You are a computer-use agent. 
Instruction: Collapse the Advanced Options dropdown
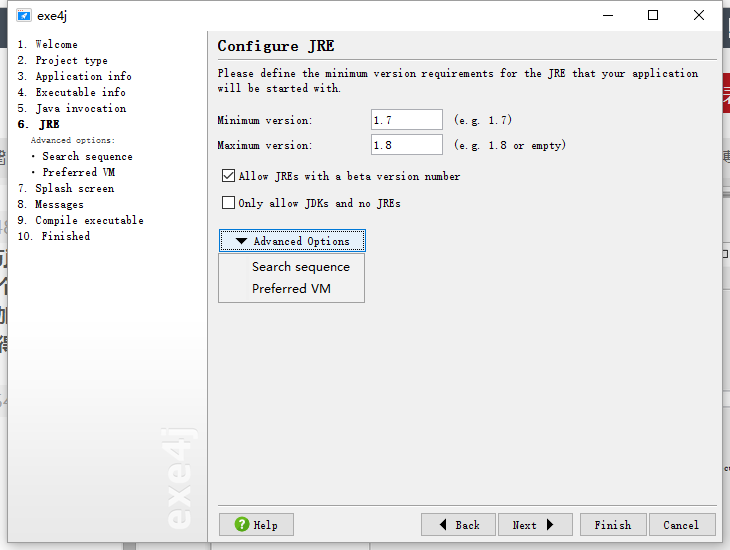click(x=292, y=241)
